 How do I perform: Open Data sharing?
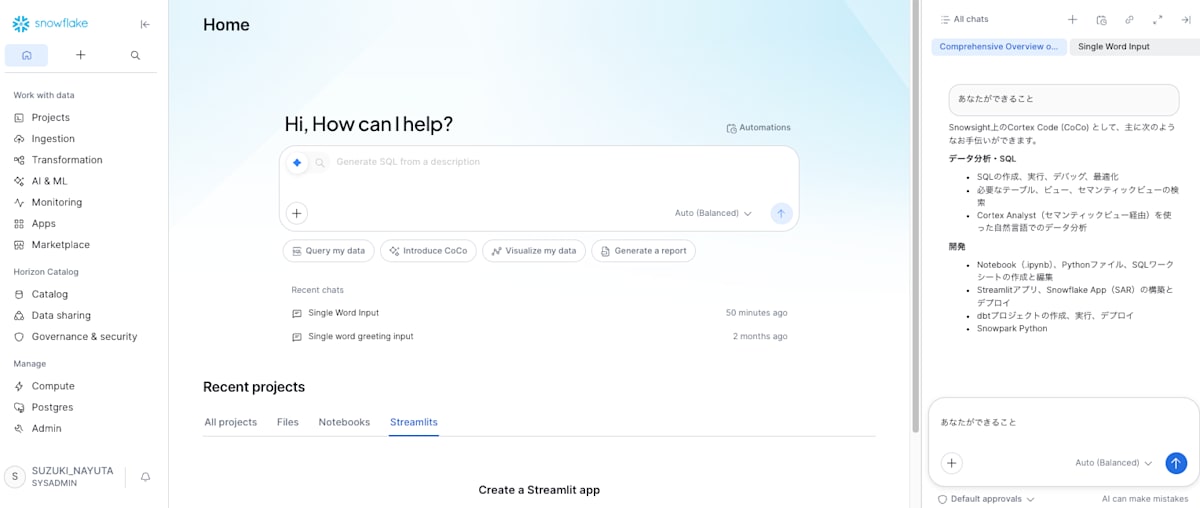[61, 315]
